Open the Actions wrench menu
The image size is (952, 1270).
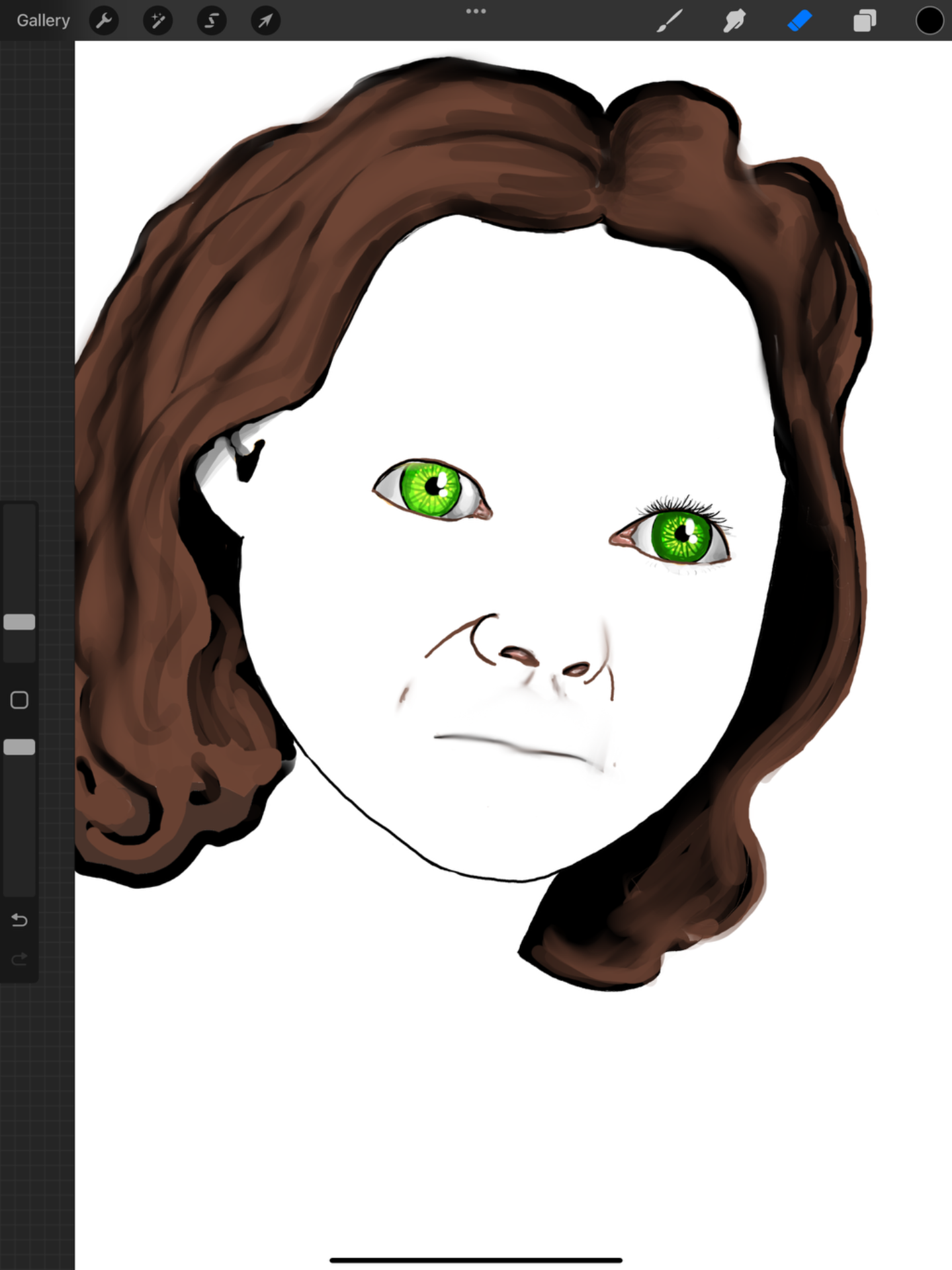pos(104,21)
